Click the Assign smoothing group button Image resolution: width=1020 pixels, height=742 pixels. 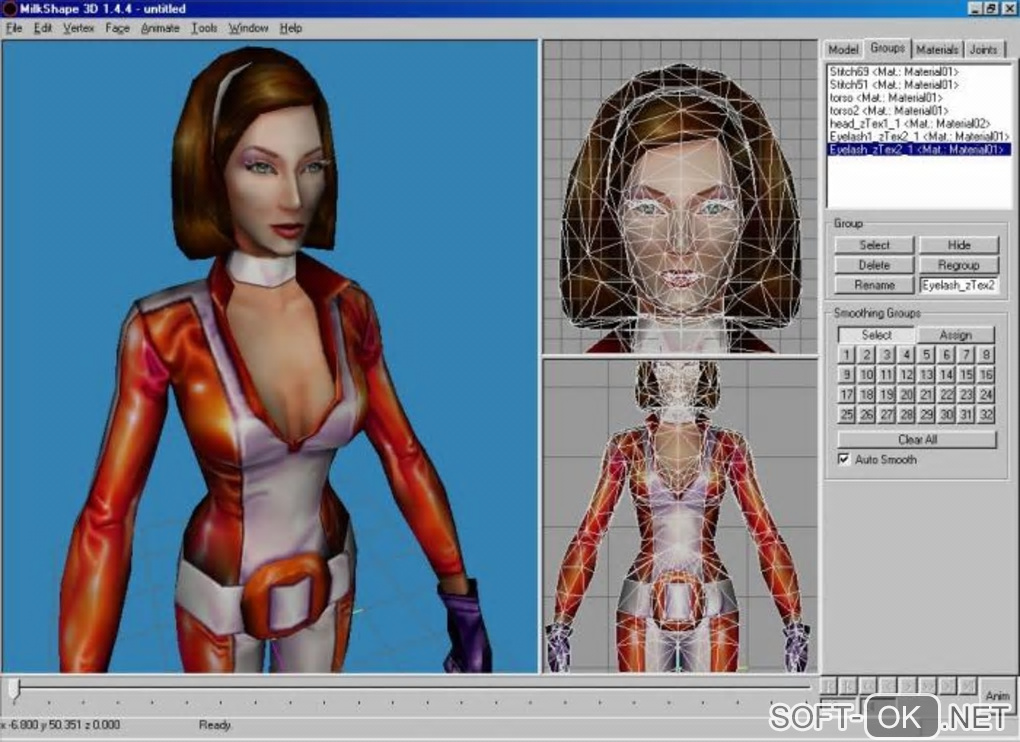point(956,335)
